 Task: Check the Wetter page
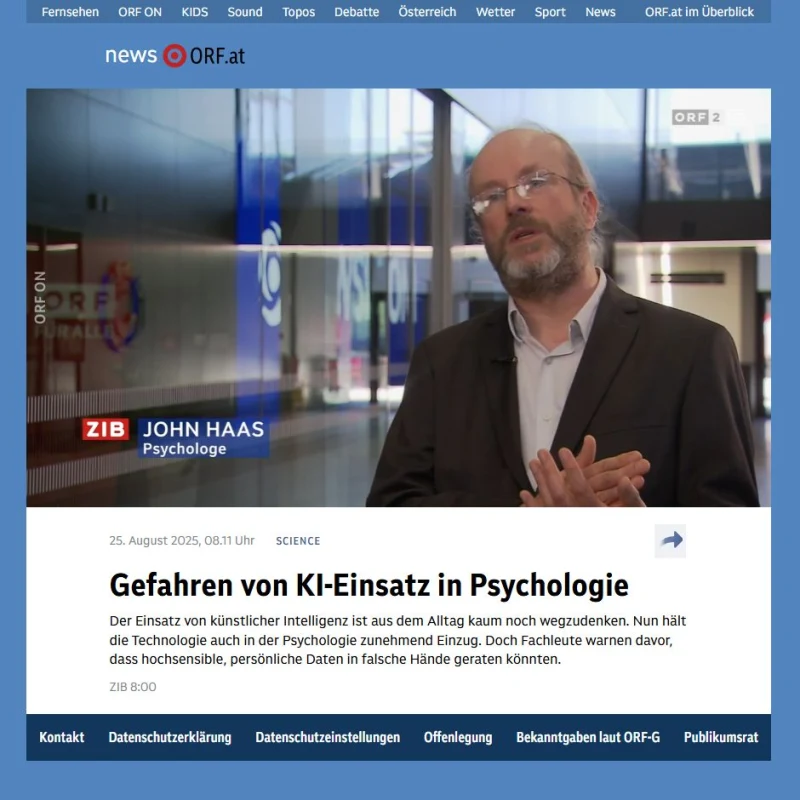click(x=495, y=12)
